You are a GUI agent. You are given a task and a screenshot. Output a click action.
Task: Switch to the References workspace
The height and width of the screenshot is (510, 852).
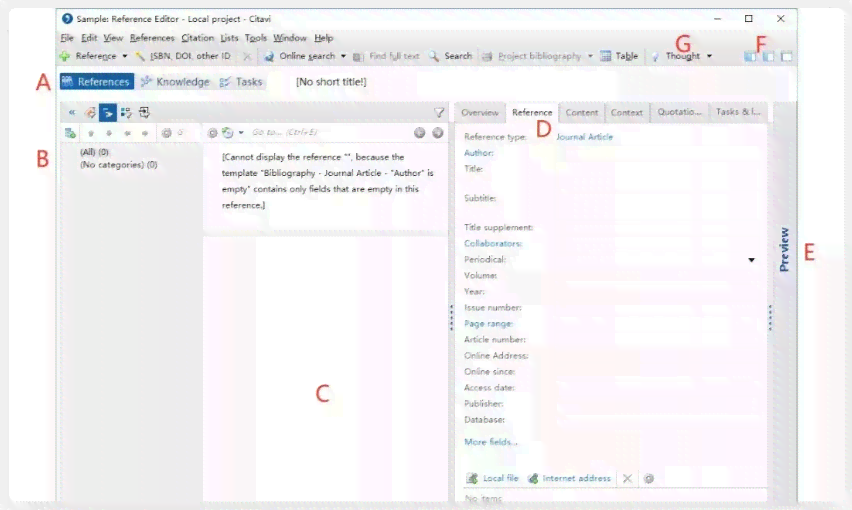(97, 81)
